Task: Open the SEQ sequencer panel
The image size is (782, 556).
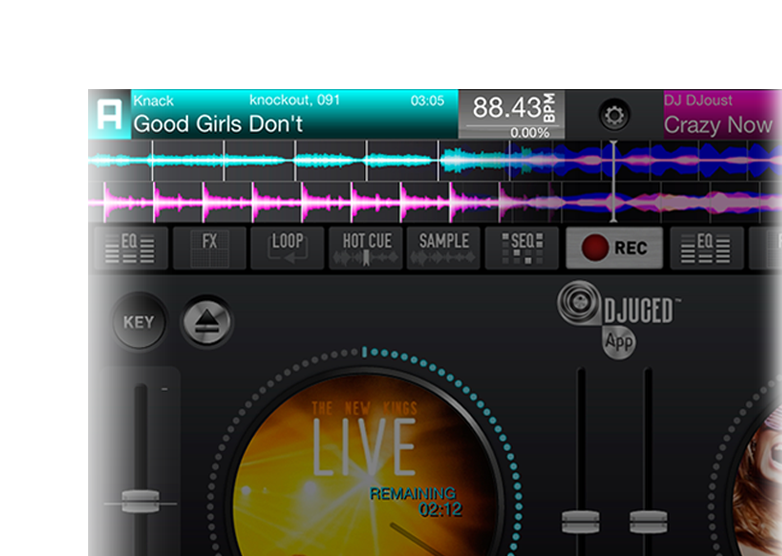Action: (x=521, y=248)
